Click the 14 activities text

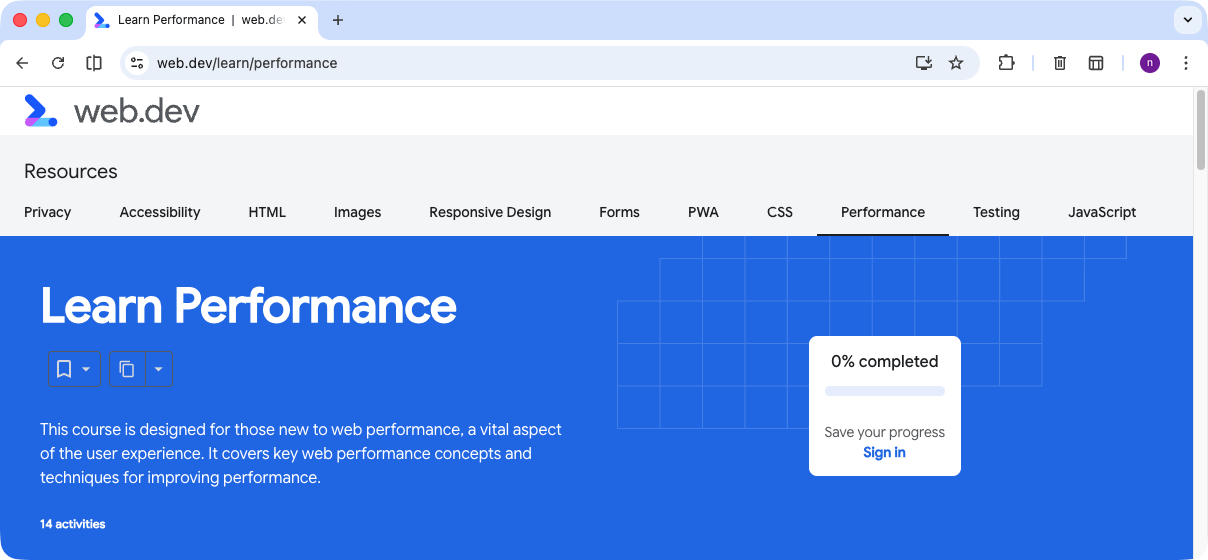click(x=72, y=524)
